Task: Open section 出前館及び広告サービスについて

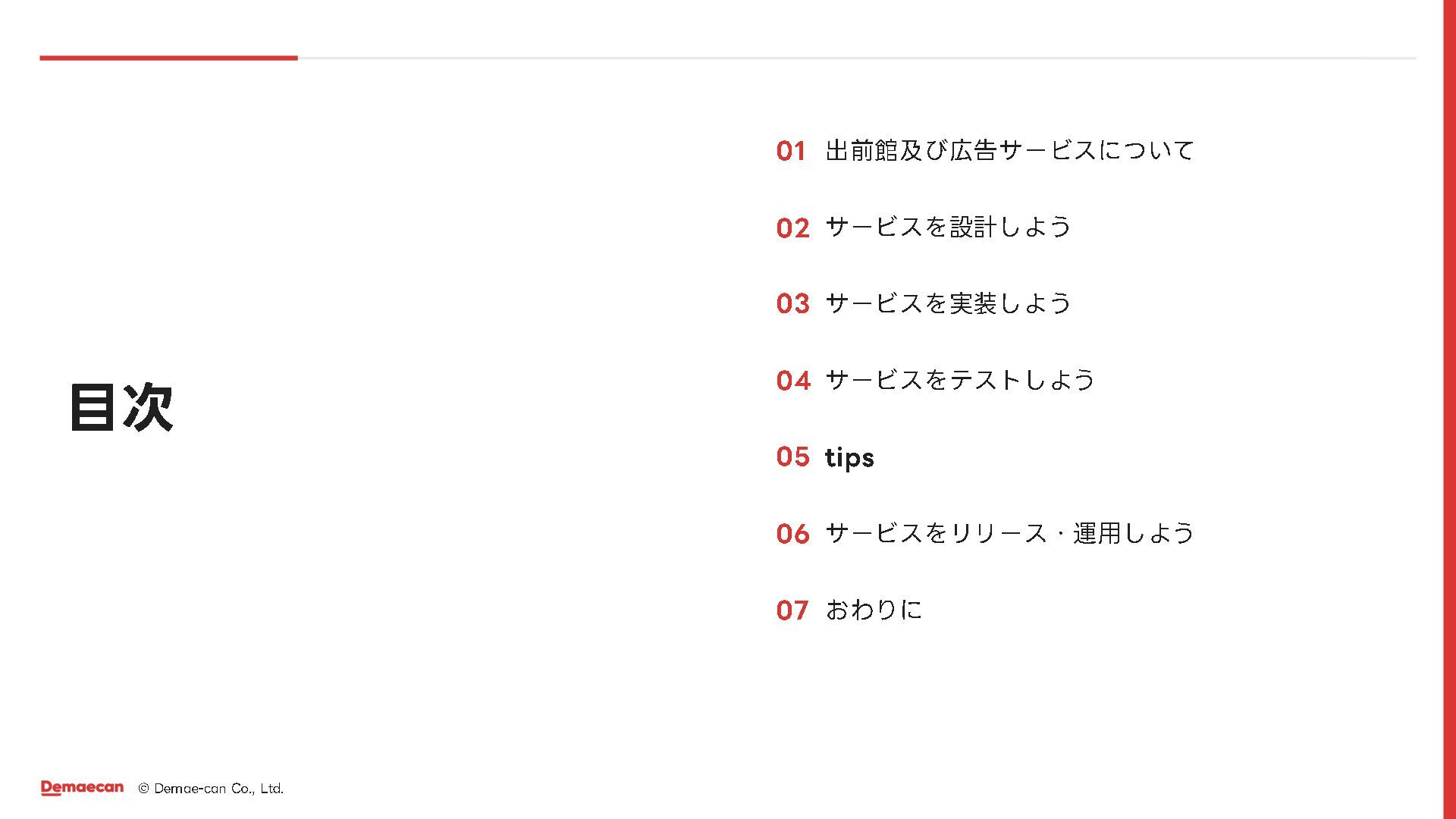Action: [x=1009, y=150]
